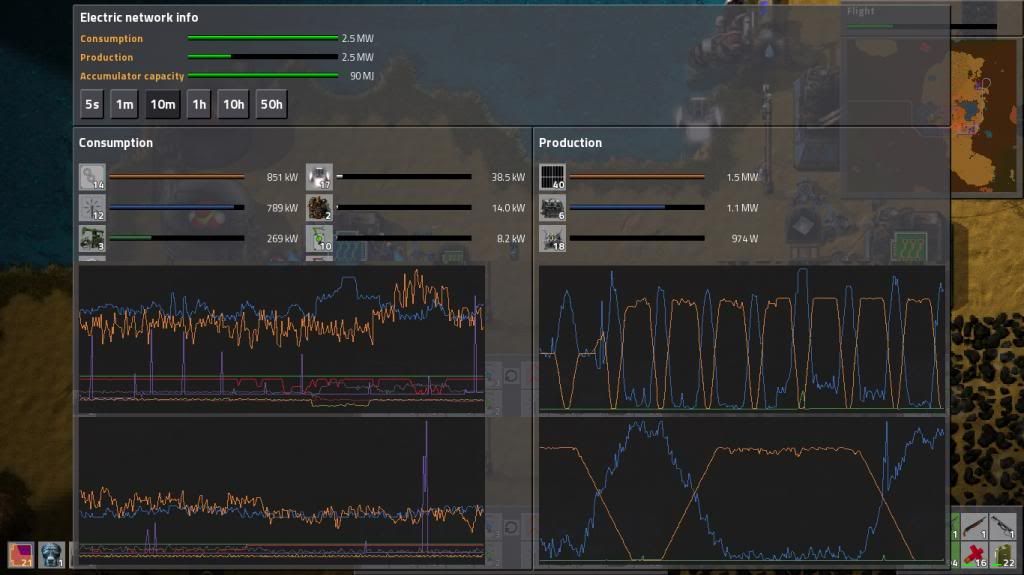Open the bottom-left item slot showing 21
The height and width of the screenshot is (575, 1024).
click(20, 554)
